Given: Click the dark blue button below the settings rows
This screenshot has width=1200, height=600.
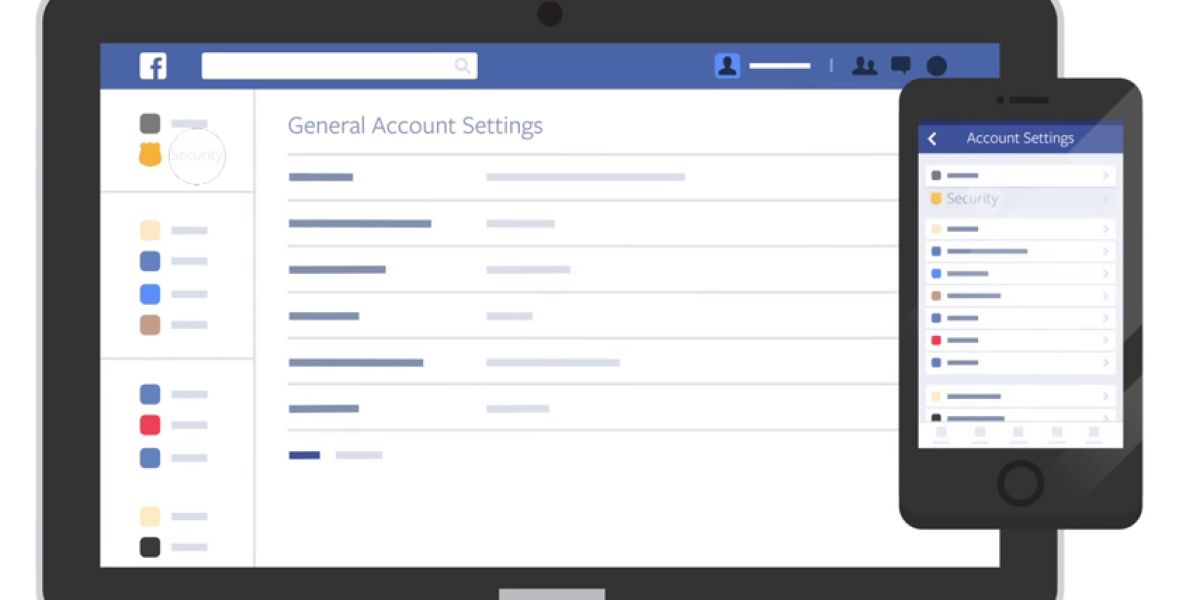Looking at the screenshot, I should (x=304, y=455).
